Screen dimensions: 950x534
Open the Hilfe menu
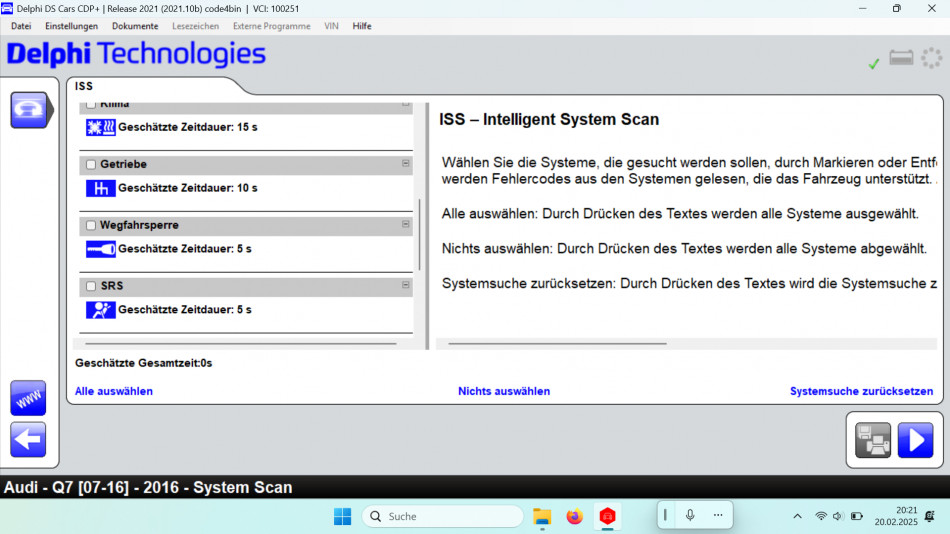point(362,26)
